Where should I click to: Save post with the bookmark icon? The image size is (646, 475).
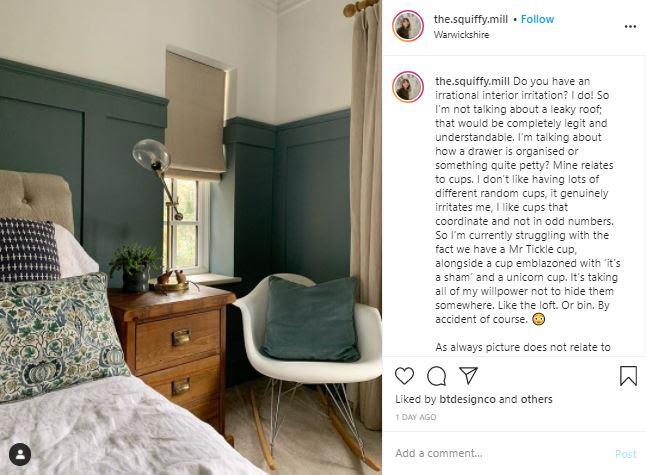628,375
